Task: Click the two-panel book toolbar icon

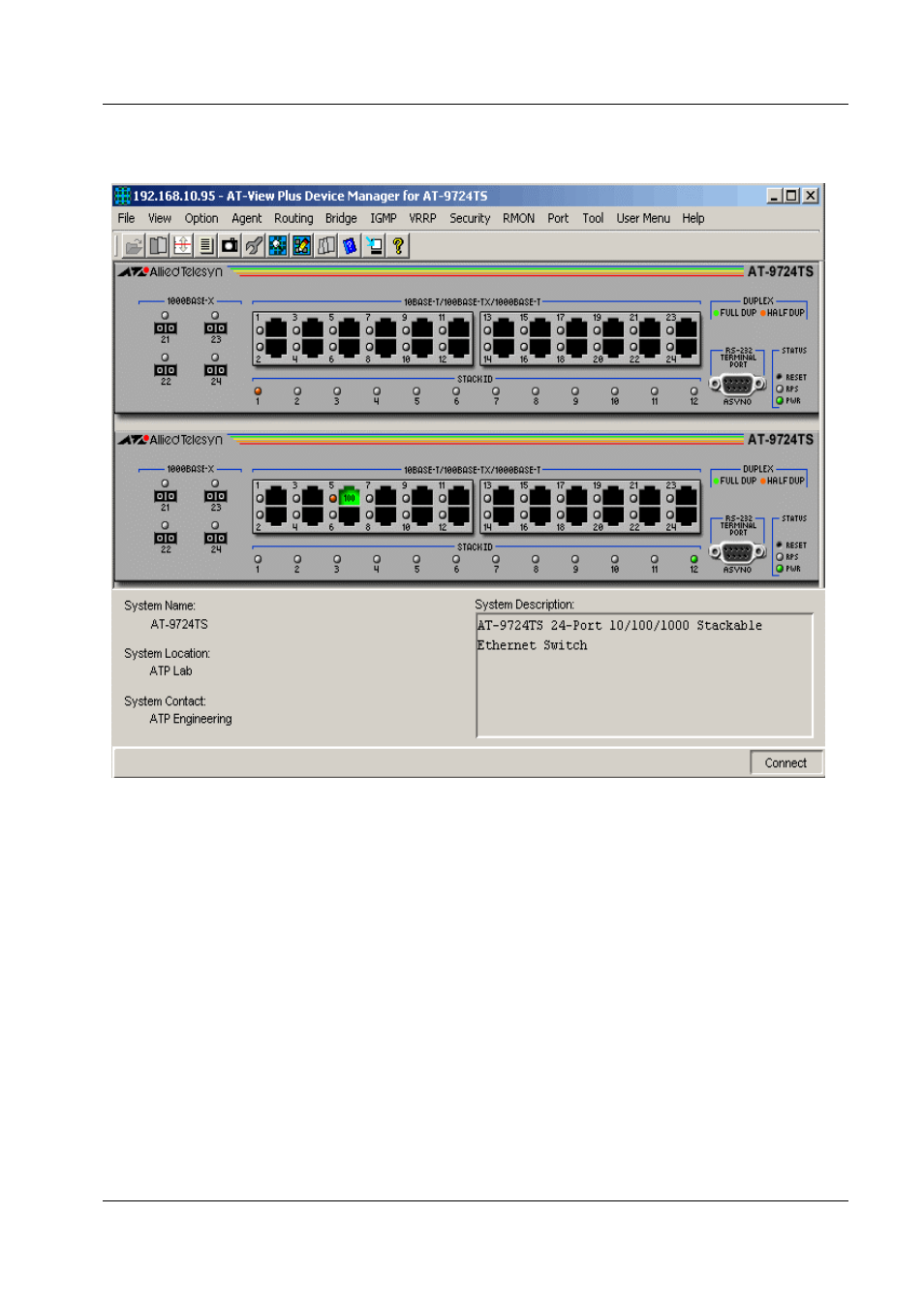Action: coord(158,246)
